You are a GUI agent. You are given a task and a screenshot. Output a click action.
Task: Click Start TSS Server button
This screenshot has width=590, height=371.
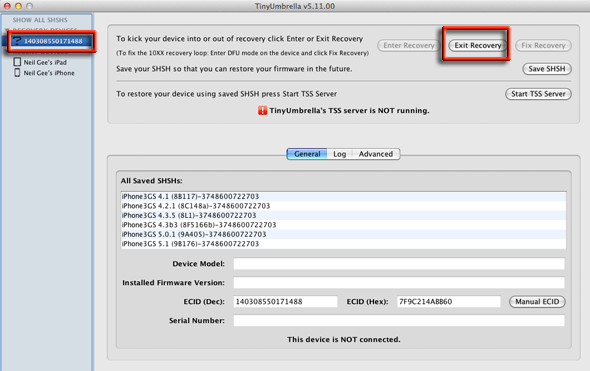pyautogui.click(x=538, y=94)
